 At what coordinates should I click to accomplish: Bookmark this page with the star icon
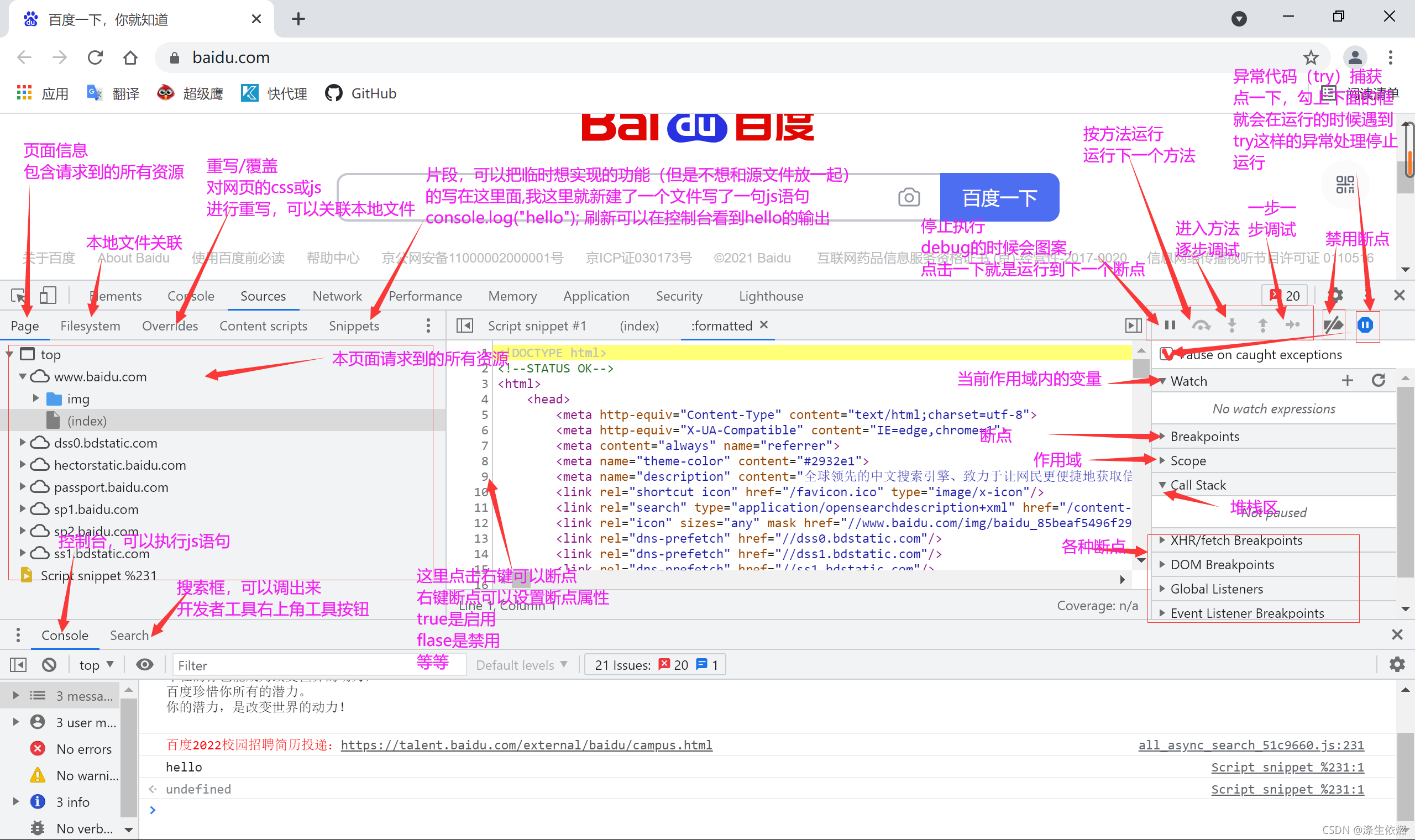point(1311,57)
